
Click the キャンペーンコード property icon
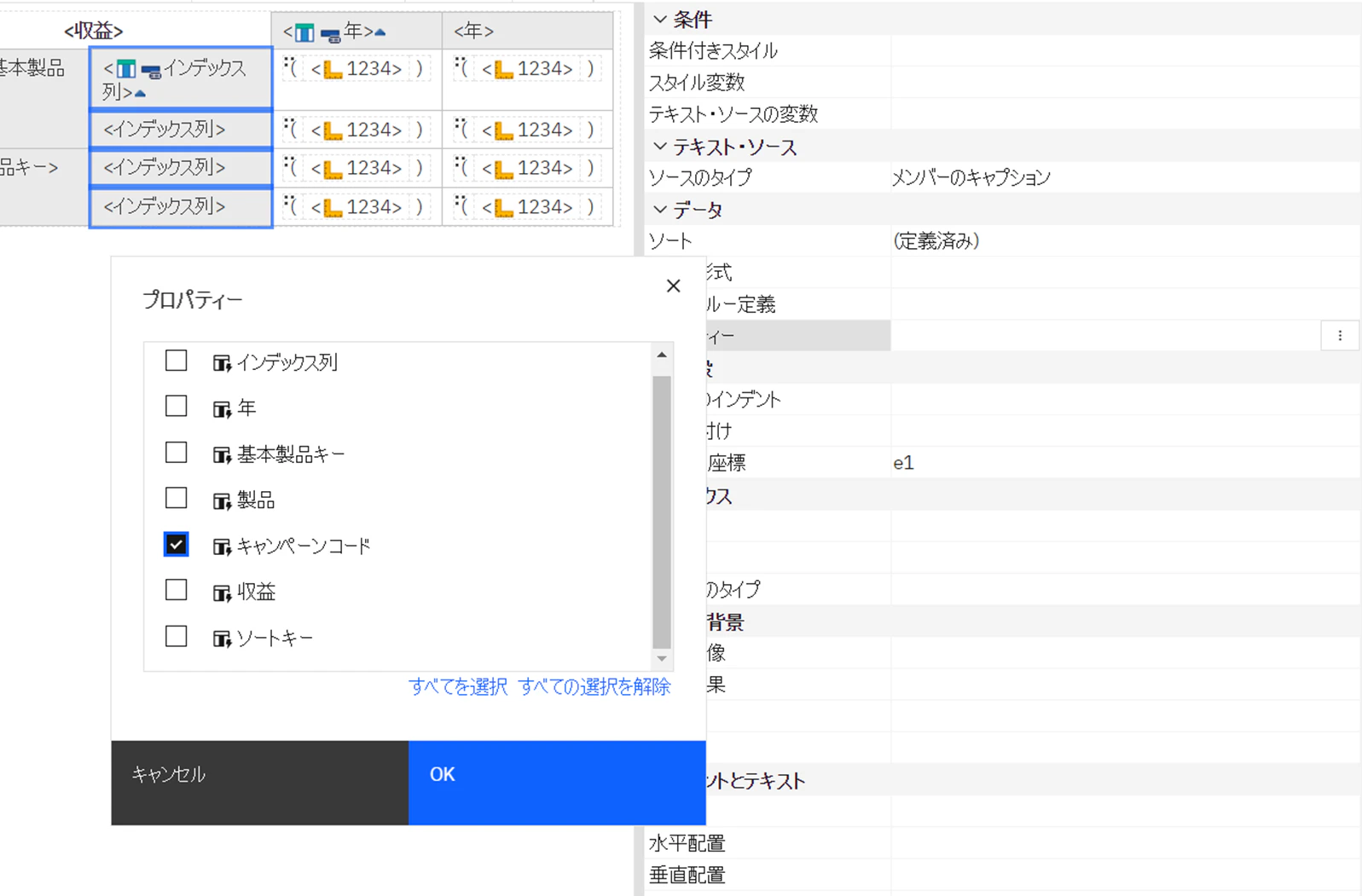(x=222, y=546)
